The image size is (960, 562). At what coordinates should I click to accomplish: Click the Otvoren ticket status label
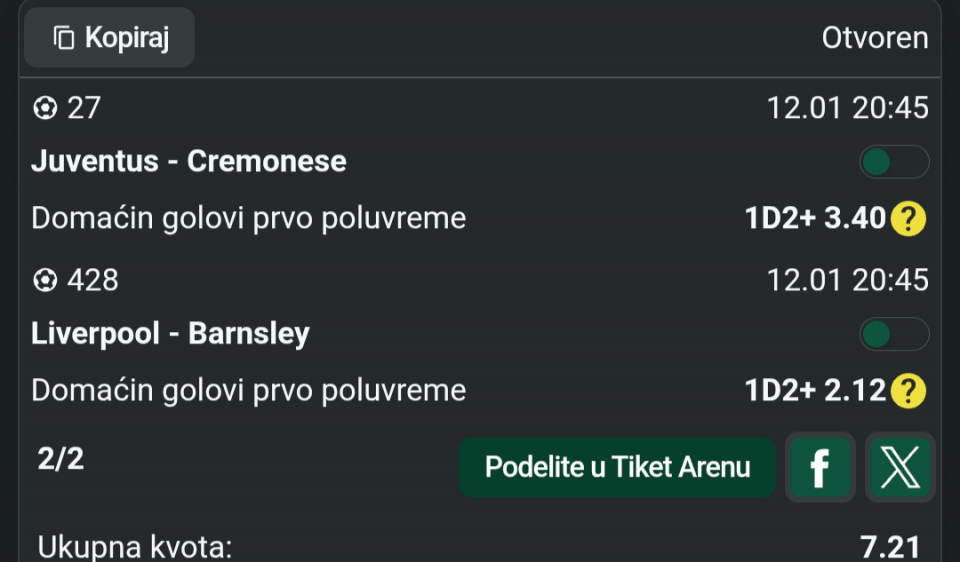point(875,38)
